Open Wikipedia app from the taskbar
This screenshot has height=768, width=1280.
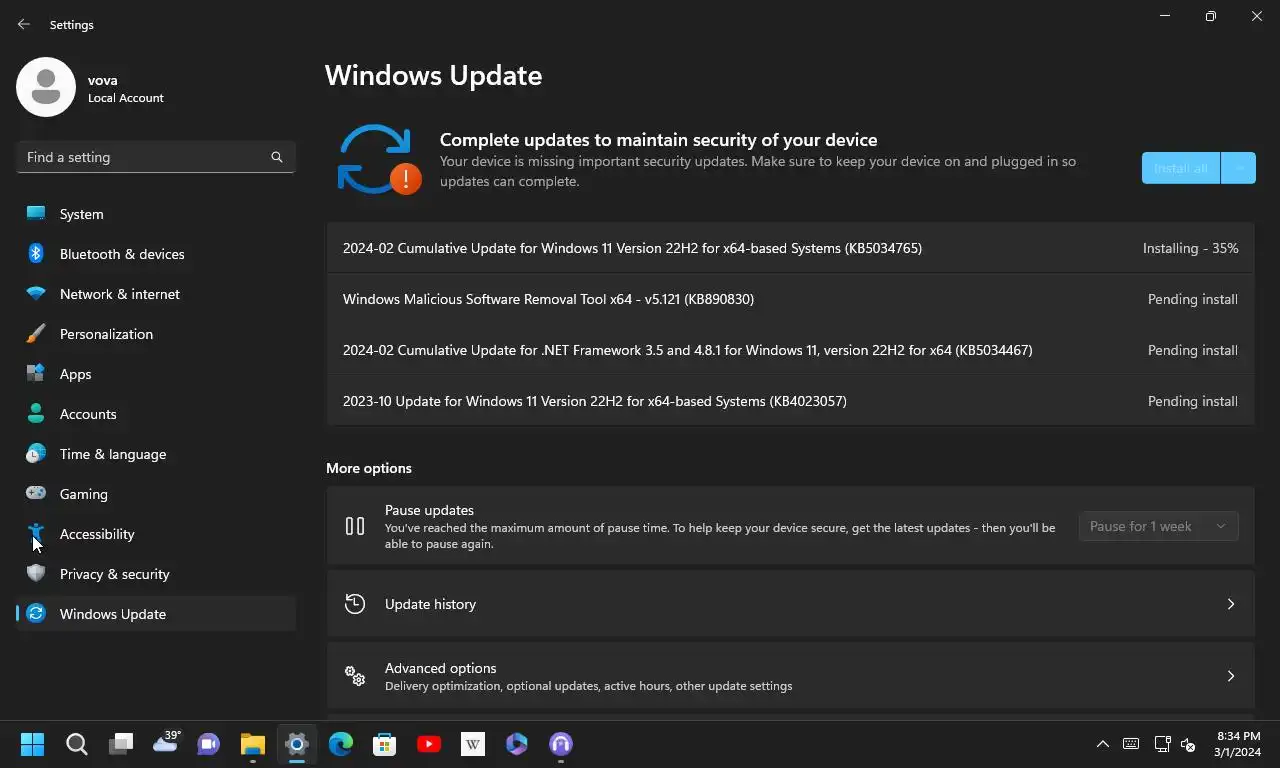click(473, 744)
